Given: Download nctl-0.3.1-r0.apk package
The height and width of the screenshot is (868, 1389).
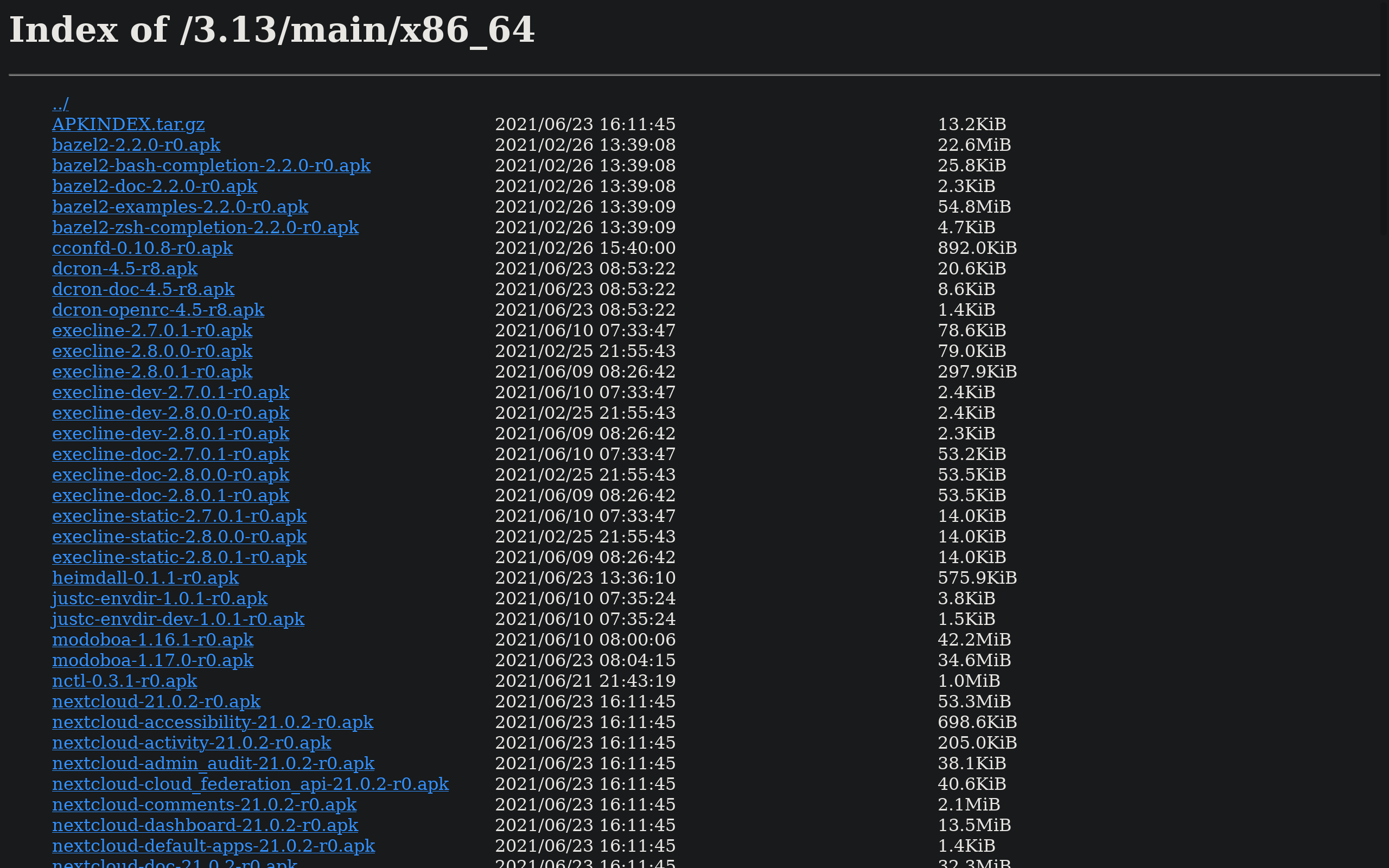Looking at the screenshot, I should 125,681.
